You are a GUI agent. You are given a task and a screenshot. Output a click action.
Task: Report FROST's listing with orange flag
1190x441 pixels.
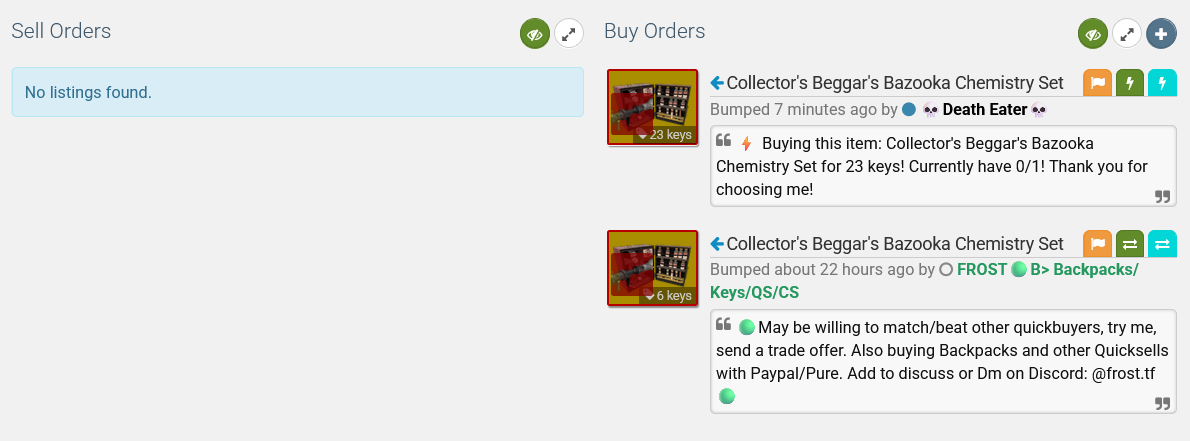click(x=1098, y=244)
